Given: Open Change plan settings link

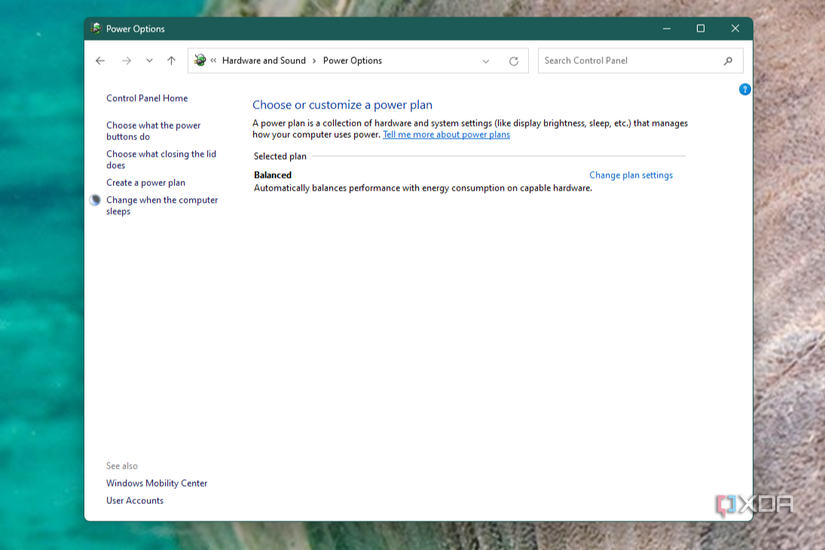Looking at the screenshot, I should (x=631, y=175).
